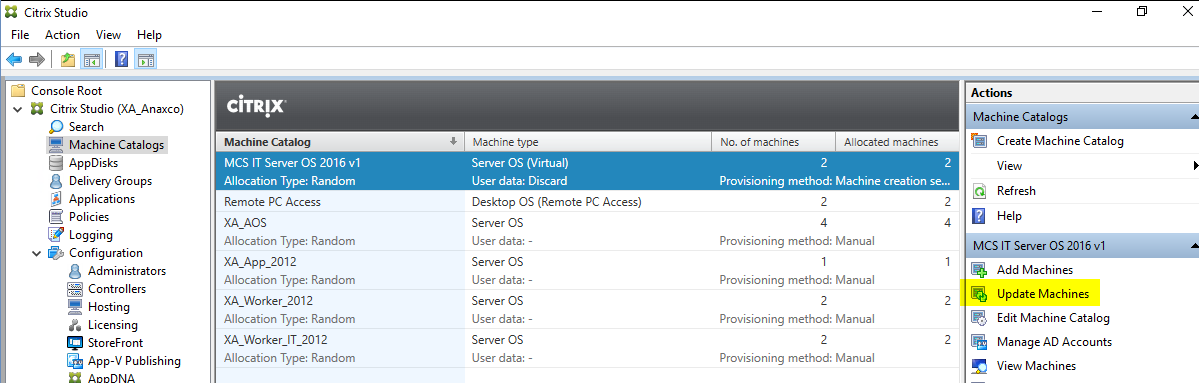The width and height of the screenshot is (1199, 383).
Task: Select the Remote PC Access catalog row
Action: tap(587, 203)
